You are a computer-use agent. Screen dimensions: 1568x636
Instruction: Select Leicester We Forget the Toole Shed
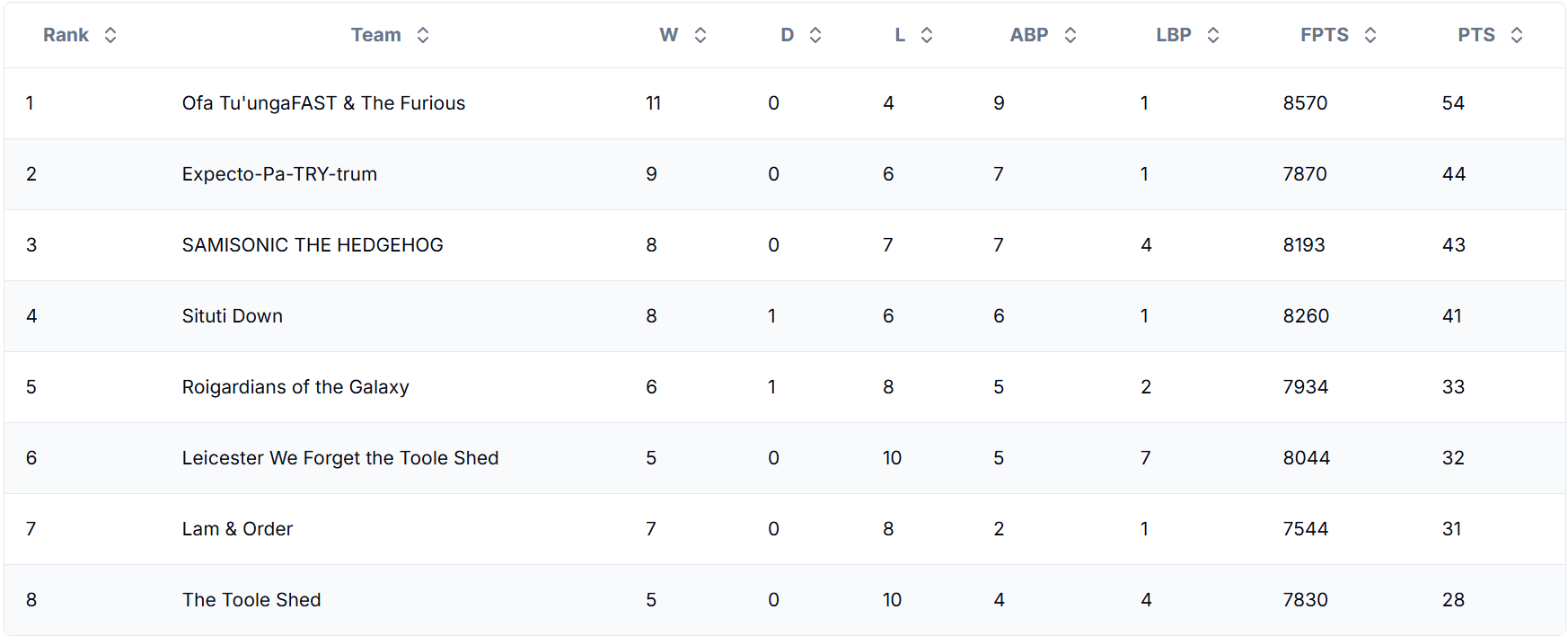click(x=340, y=458)
